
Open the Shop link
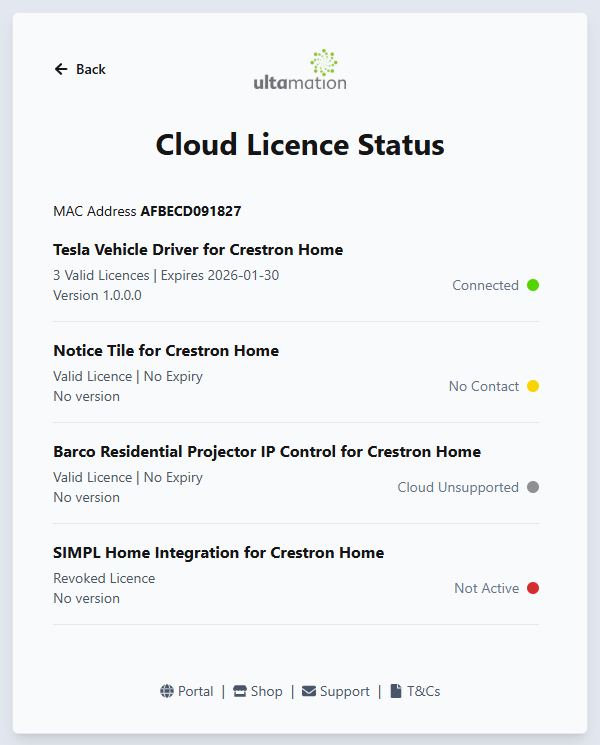pyautogui.click(x=267, y=691)
